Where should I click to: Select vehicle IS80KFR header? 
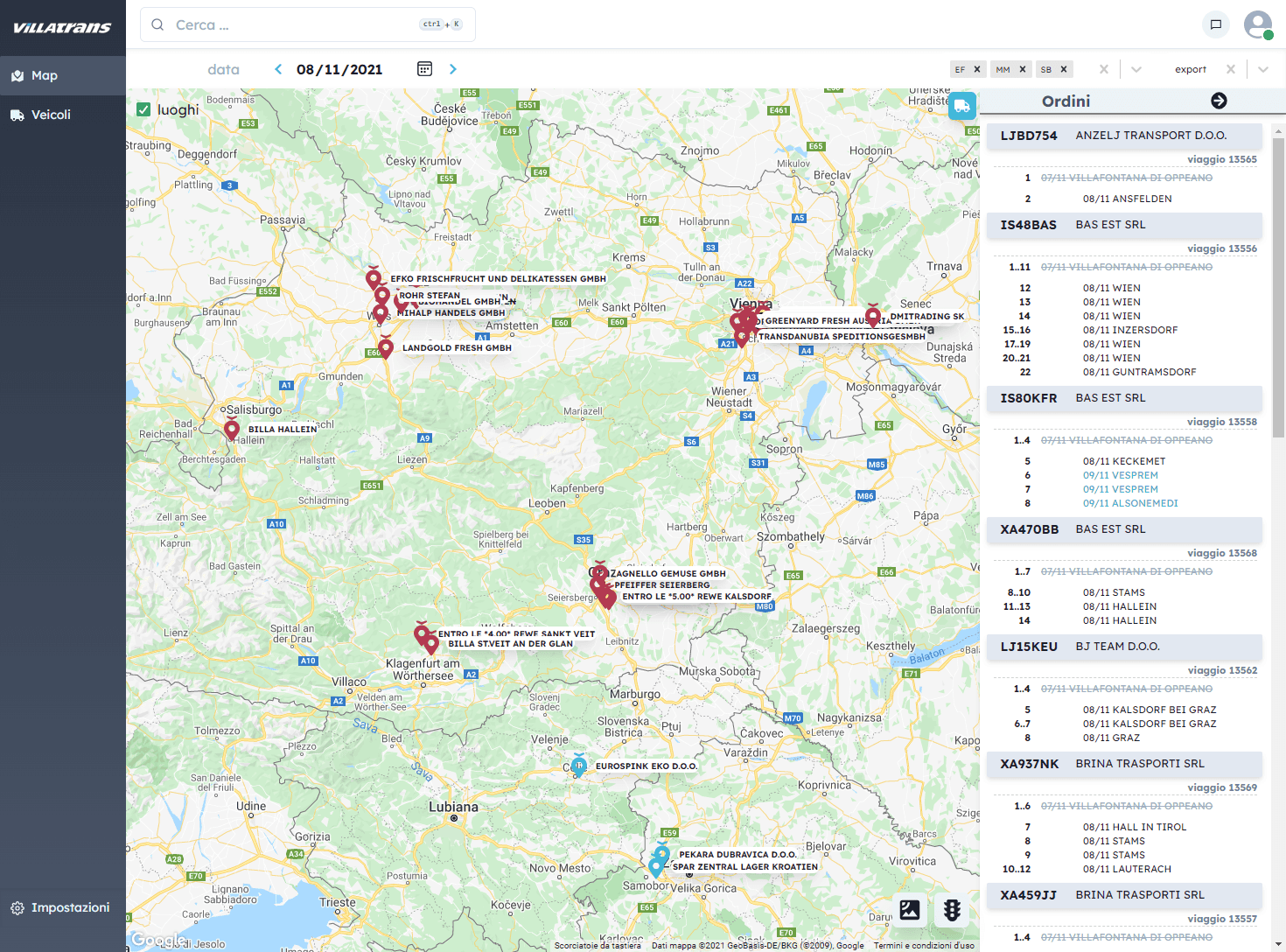coord(1124,398)
